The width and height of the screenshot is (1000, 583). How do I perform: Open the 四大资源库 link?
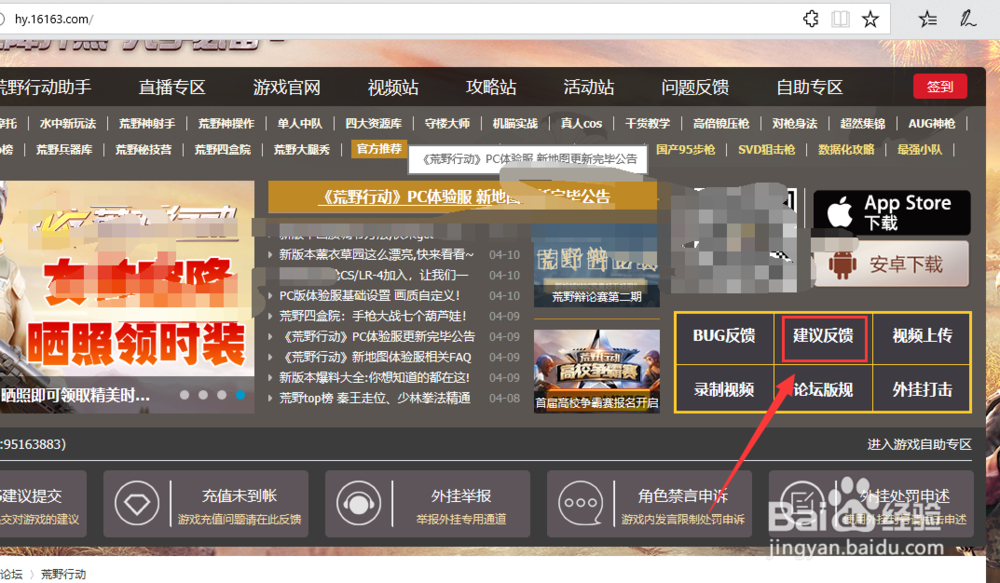tap(374, 123)
